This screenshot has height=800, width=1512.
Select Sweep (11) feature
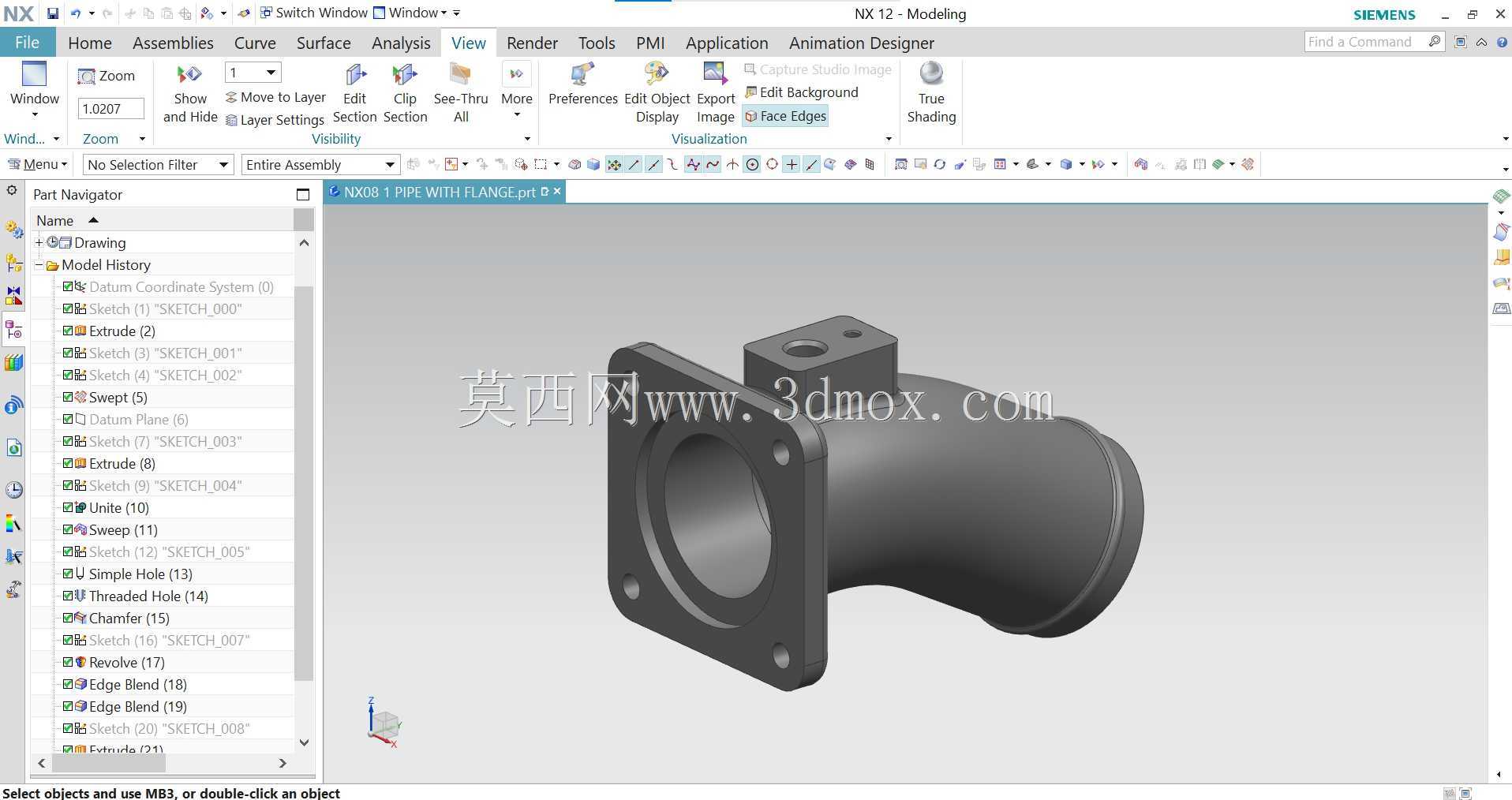click(x=123, y=529)
